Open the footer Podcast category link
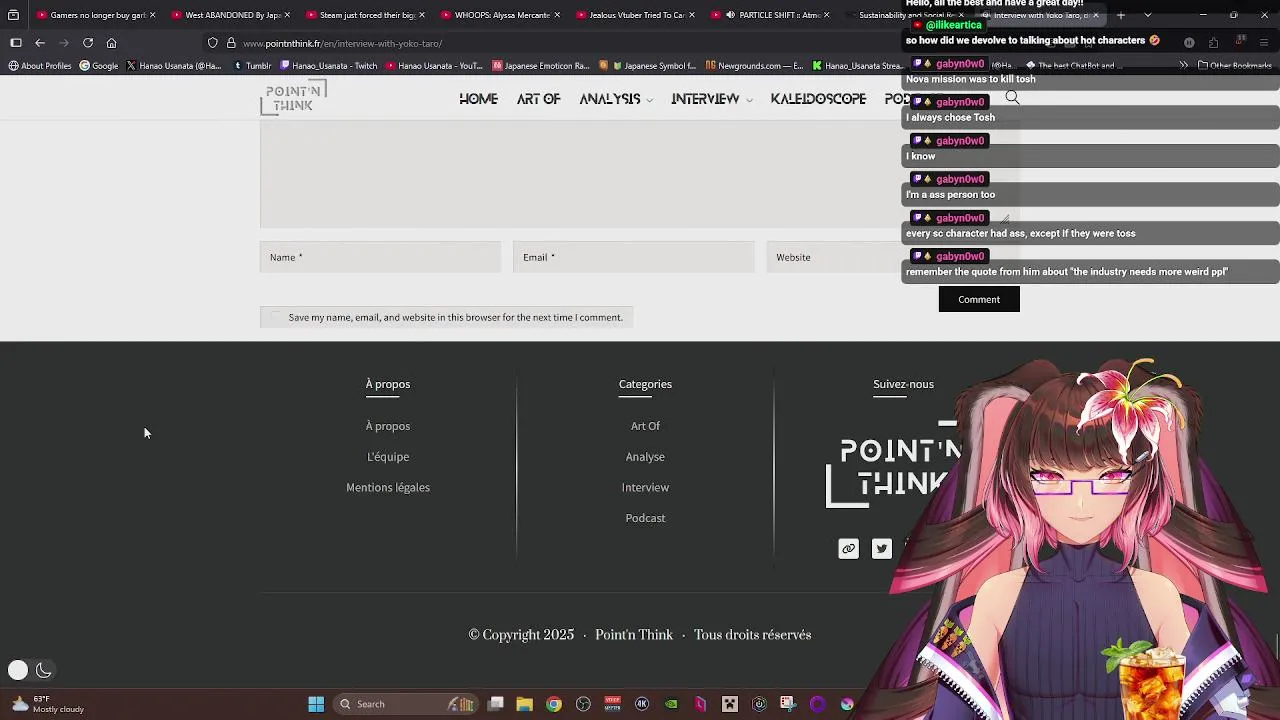 645,518
